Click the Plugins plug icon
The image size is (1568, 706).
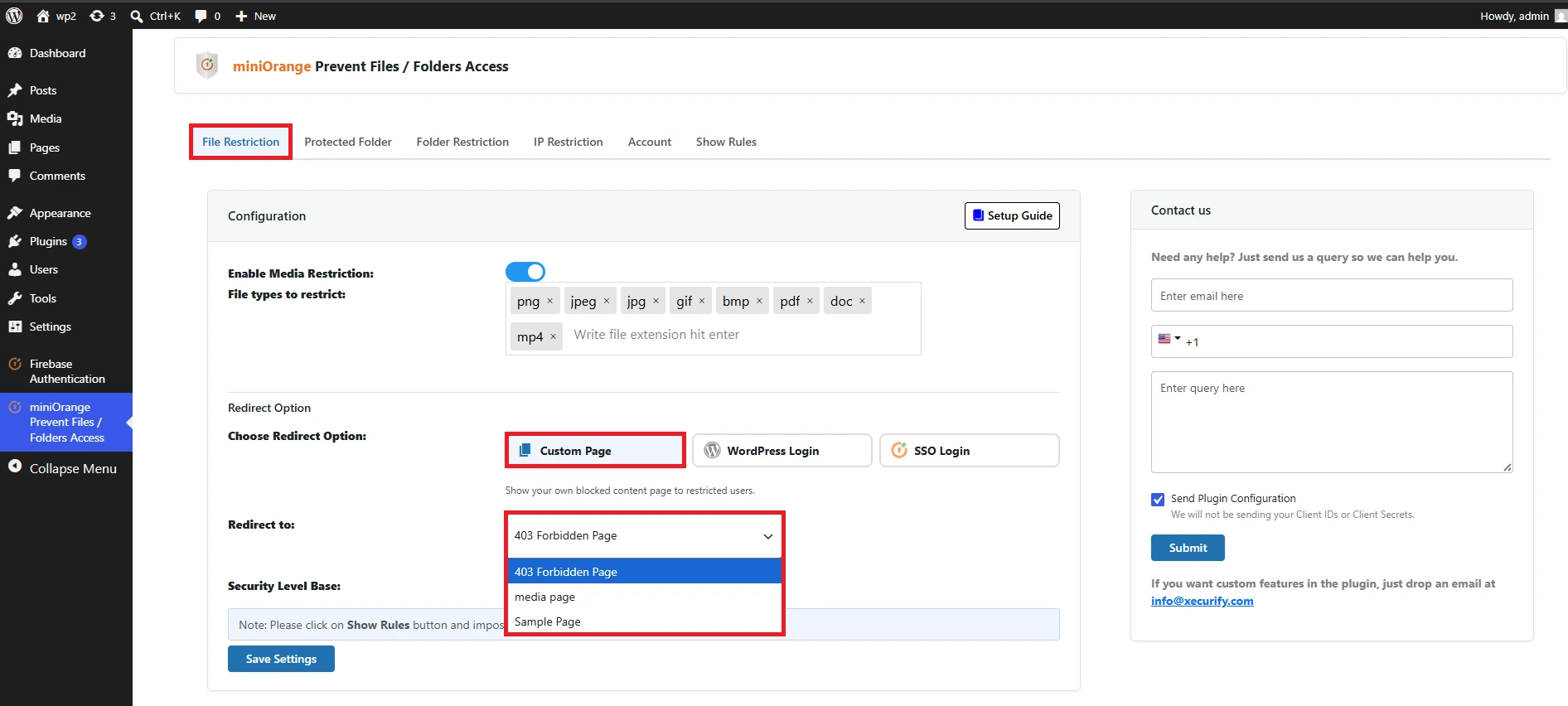pyautogui.click(x=15, y=241)
